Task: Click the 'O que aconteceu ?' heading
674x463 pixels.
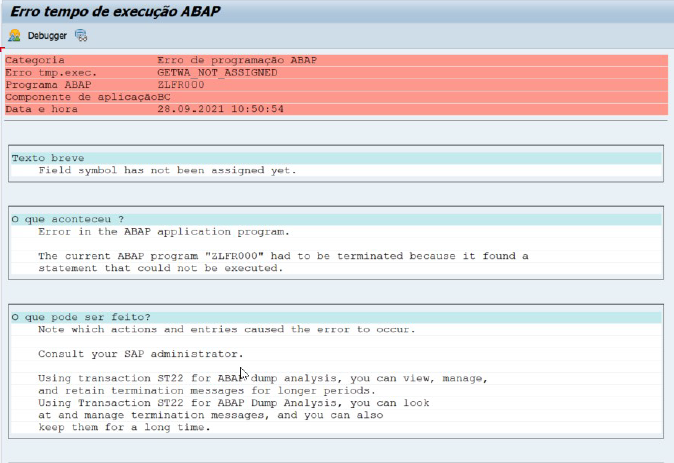Action: [x=67, y=219]
